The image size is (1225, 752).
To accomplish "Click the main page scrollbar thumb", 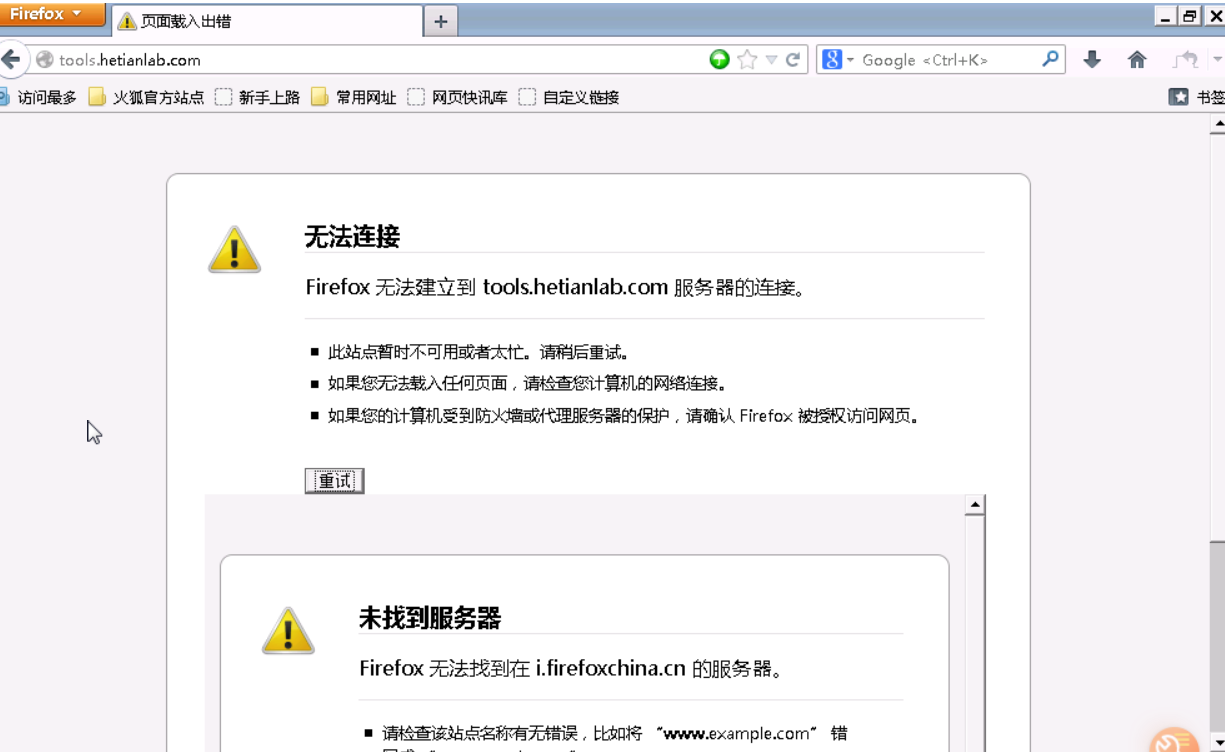I will click(x=1217, y=637).
